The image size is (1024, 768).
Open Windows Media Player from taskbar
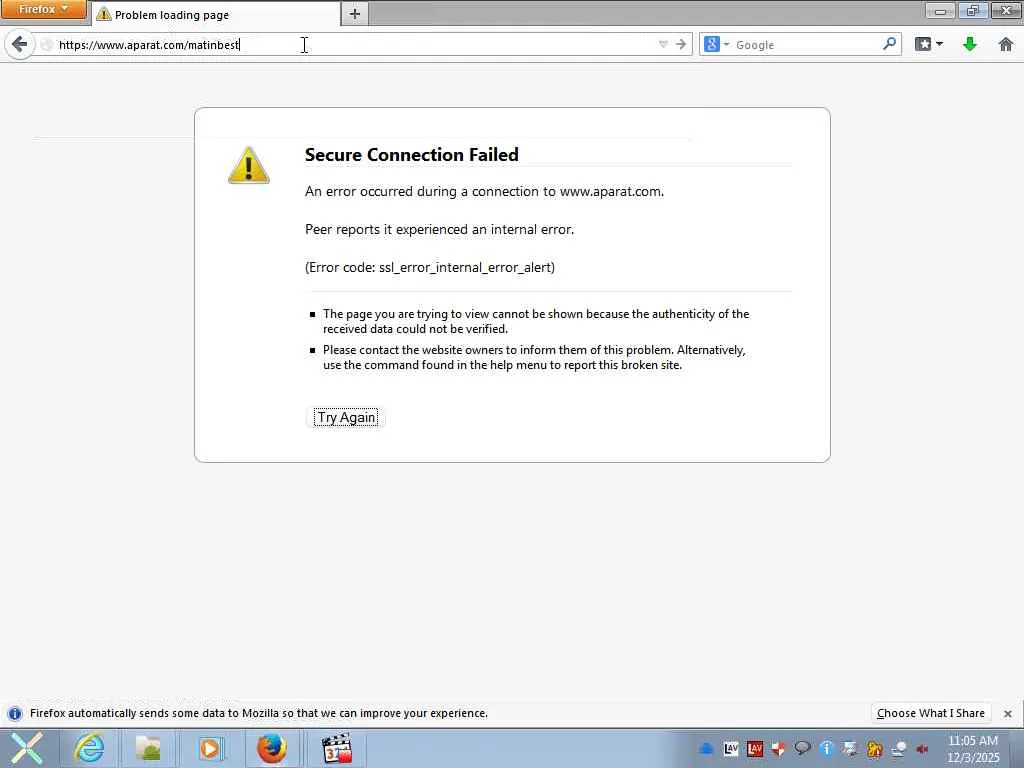(210, 748)
